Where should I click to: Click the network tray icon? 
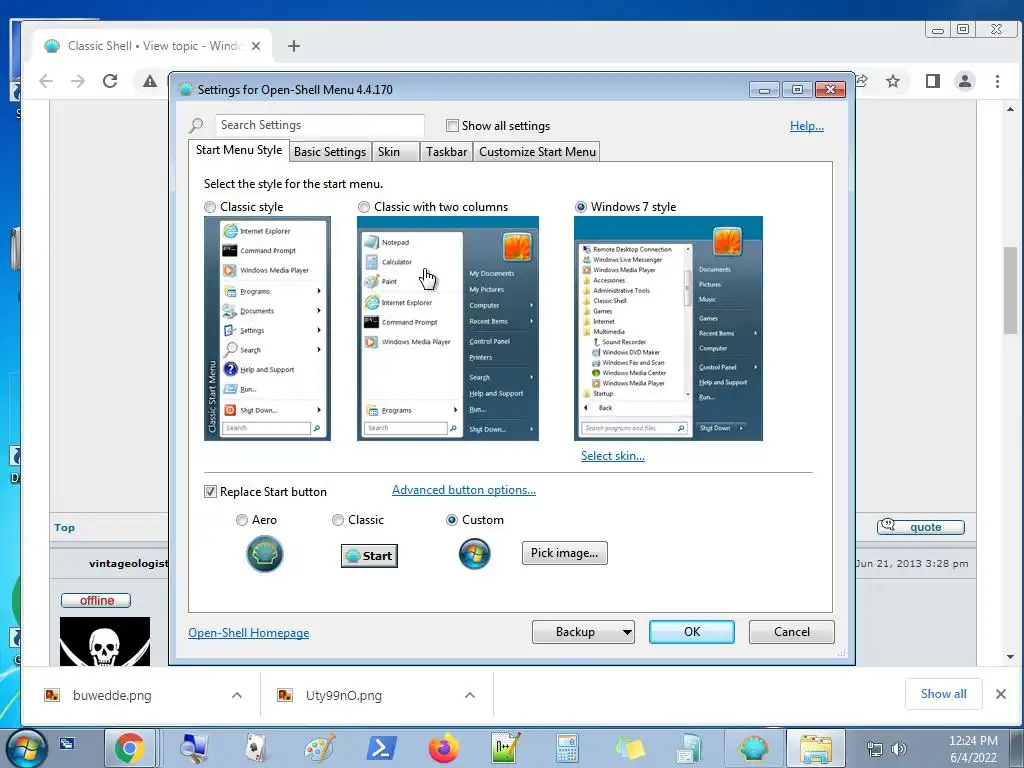point(874,748)
